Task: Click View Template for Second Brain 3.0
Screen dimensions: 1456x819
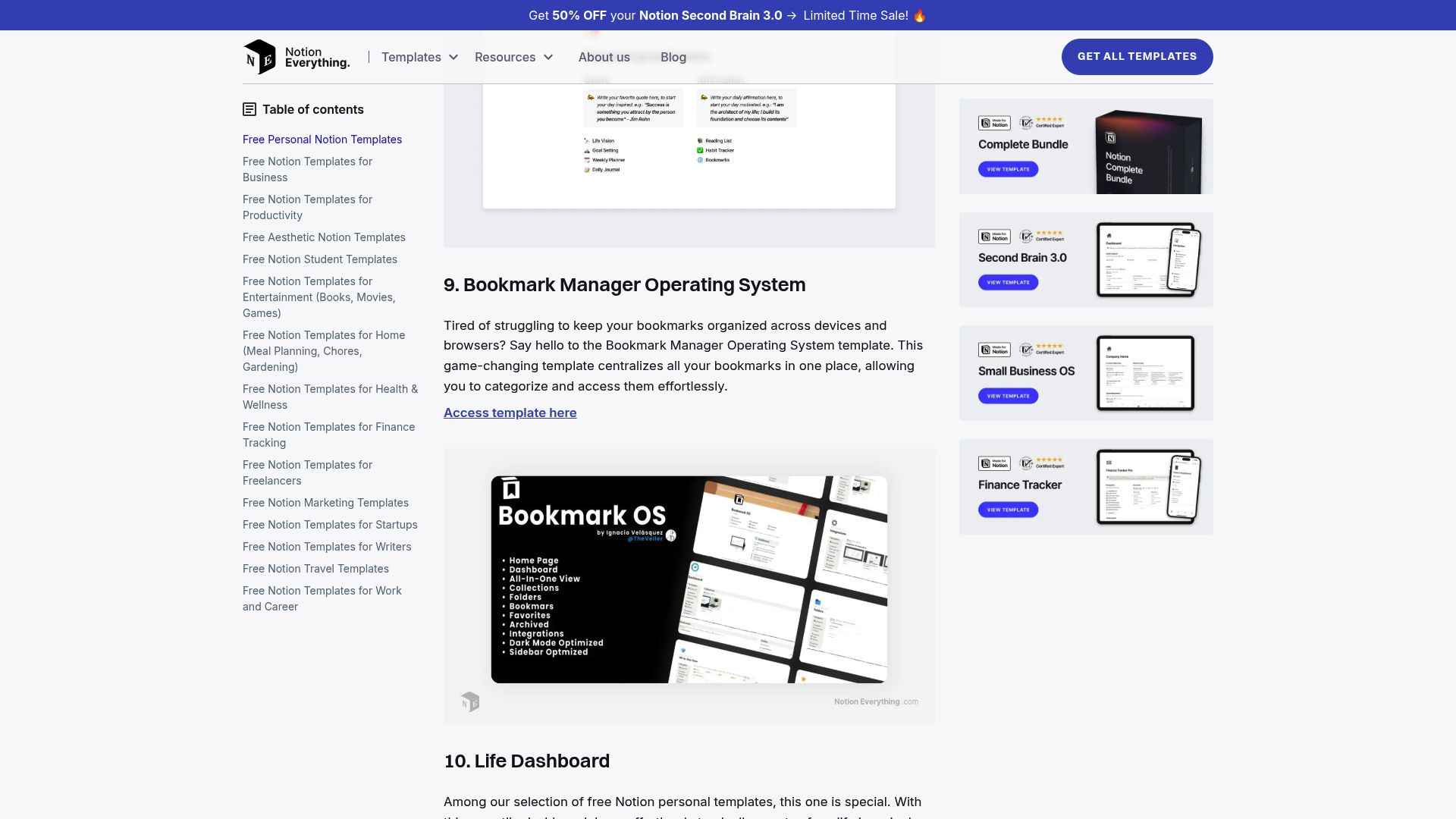Action: (x=1008, y=282)
